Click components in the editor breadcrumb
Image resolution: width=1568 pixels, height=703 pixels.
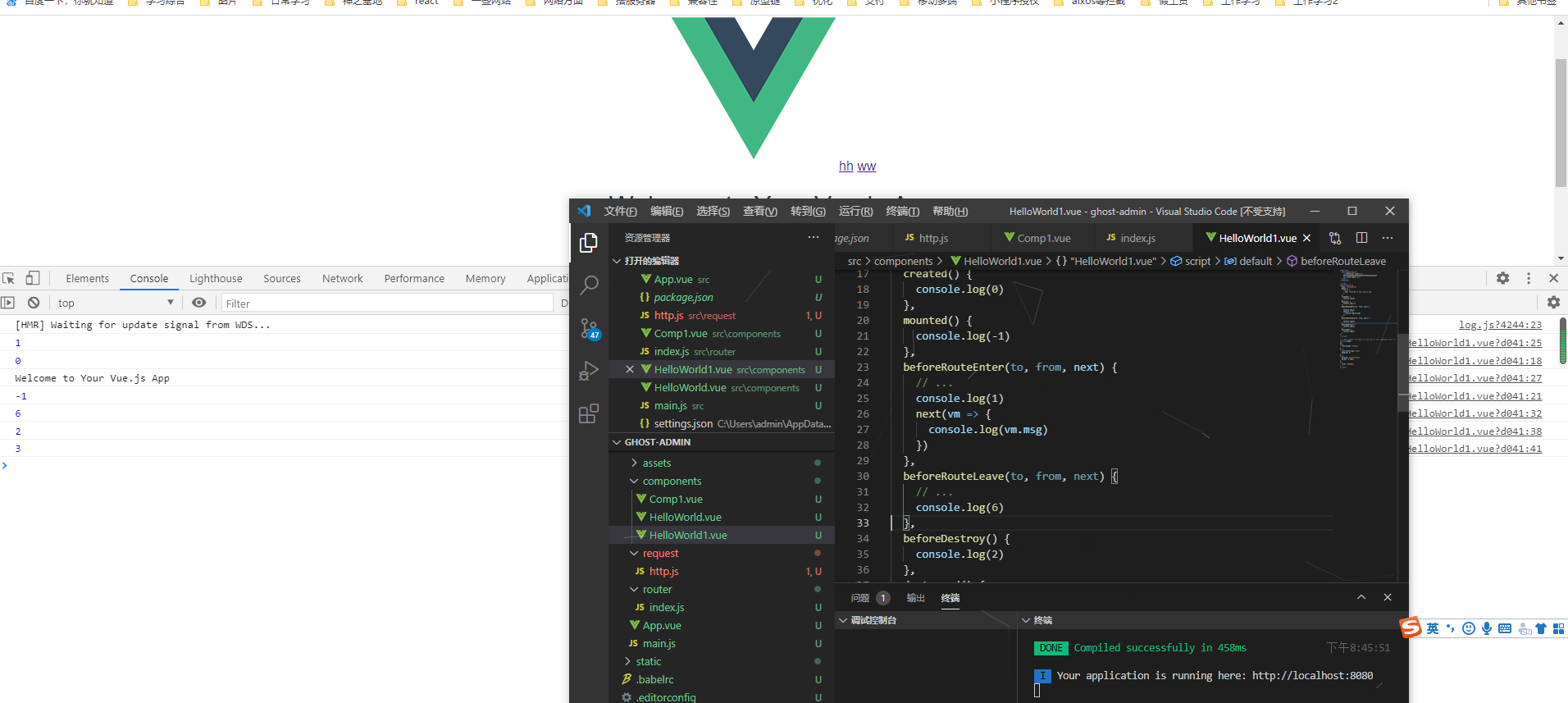903,262
